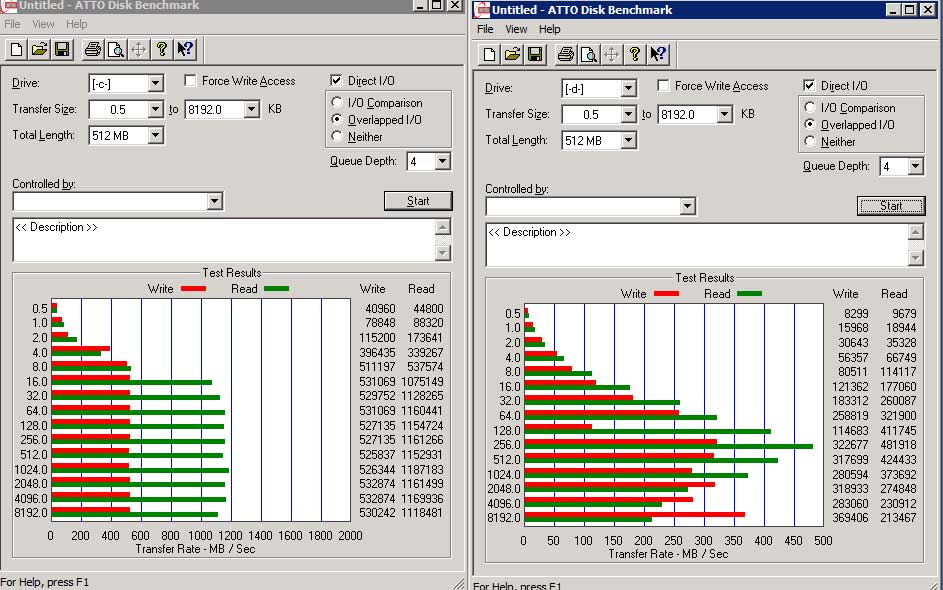
Task: Click the move arrows icon in right window
Action: pyautogui.click(x=611, y=55)
